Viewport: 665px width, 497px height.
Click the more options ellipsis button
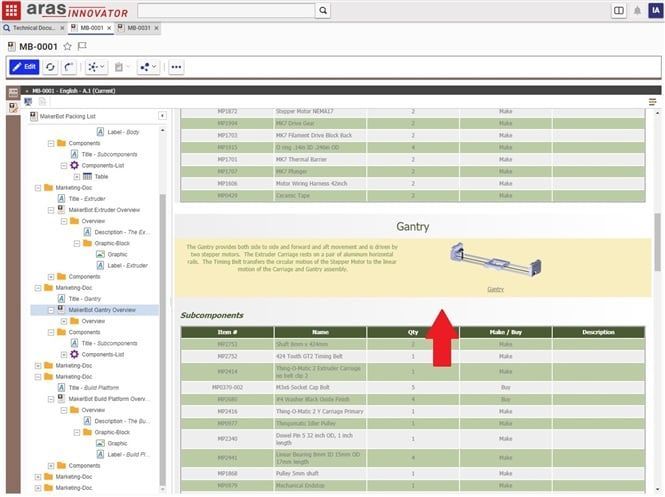(176, 67)
